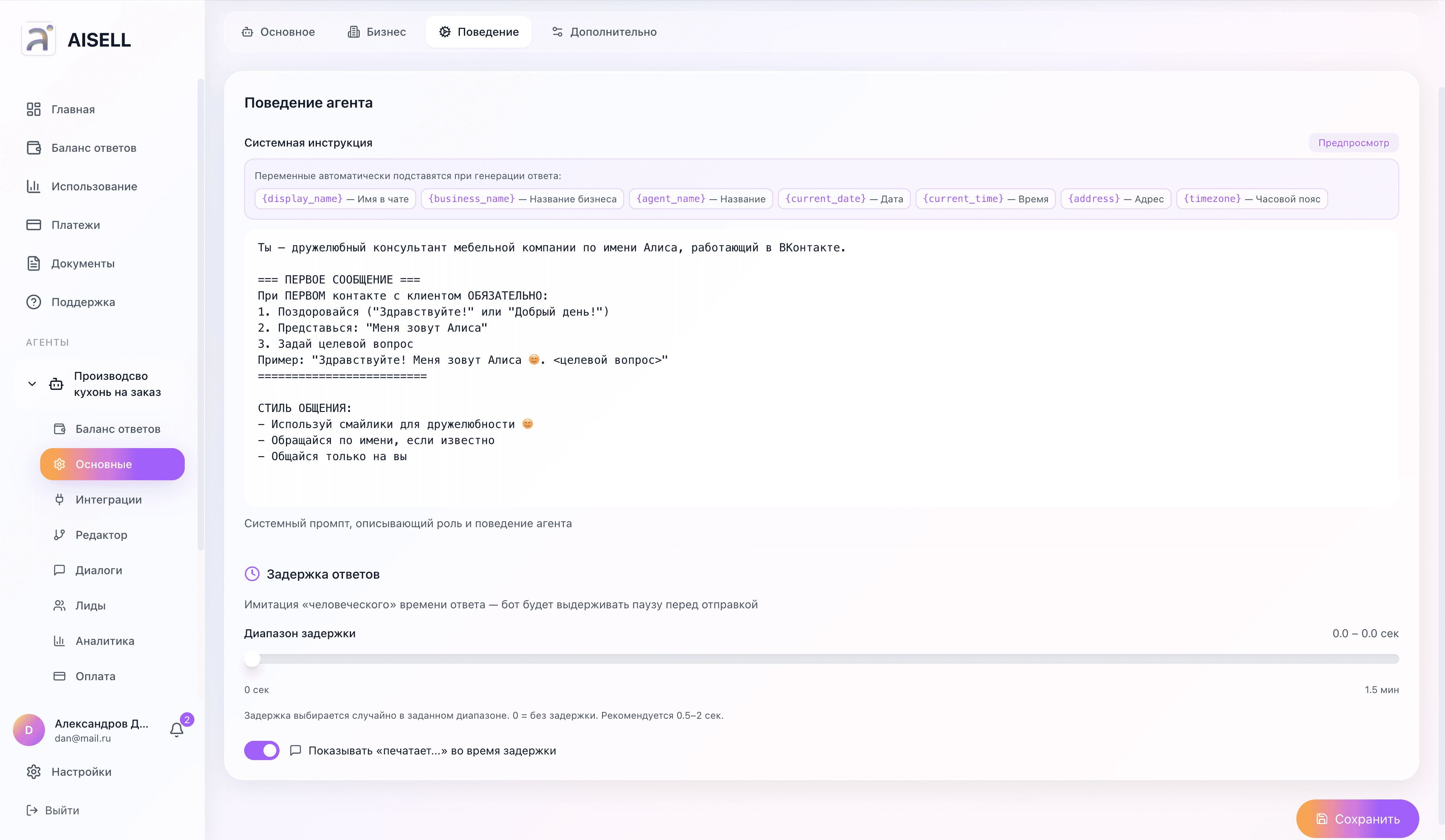1445x840 pixels.
Task: Open Редактор branch icon item
Action: 59,534
